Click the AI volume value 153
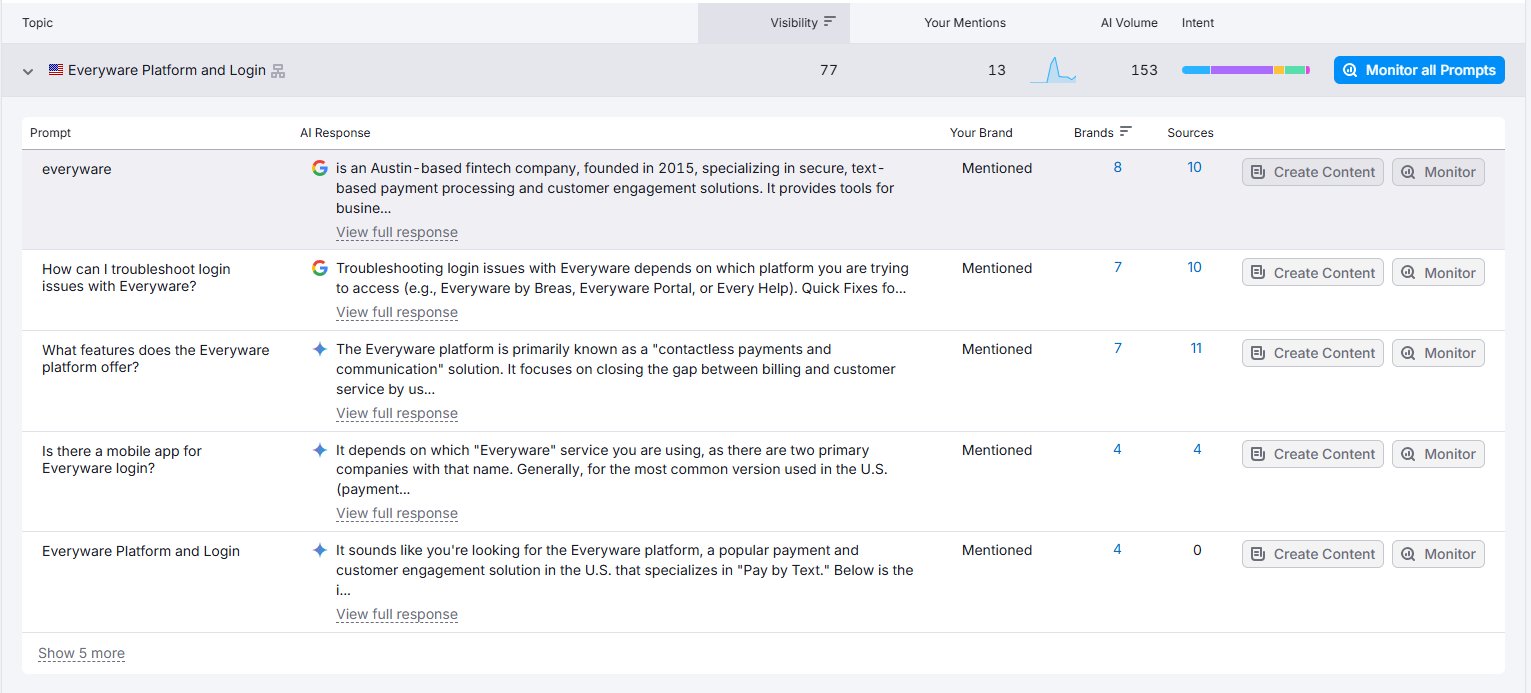 (x=1144, y=70)
